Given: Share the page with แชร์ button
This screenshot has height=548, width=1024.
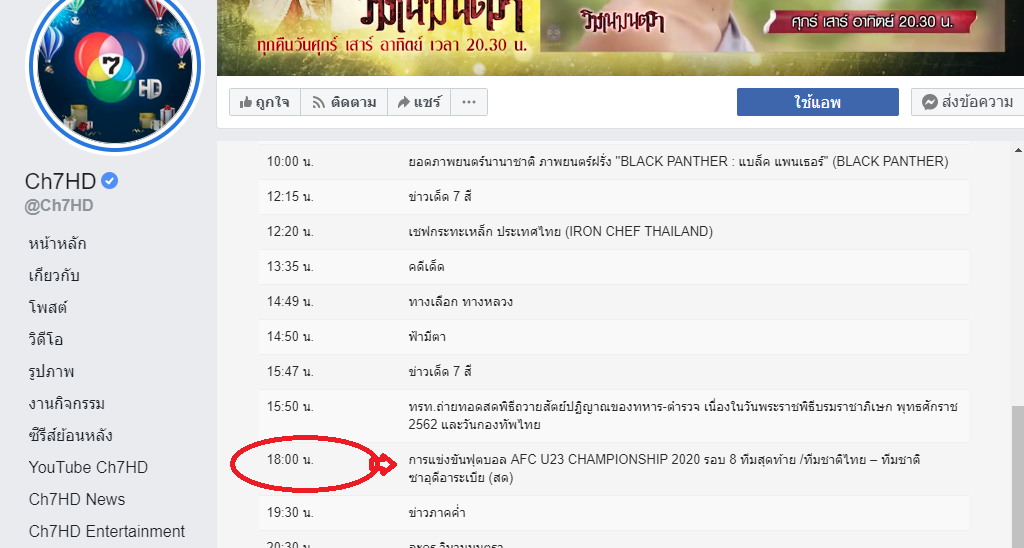Looking at the screenshot, I should click(419, 102).
